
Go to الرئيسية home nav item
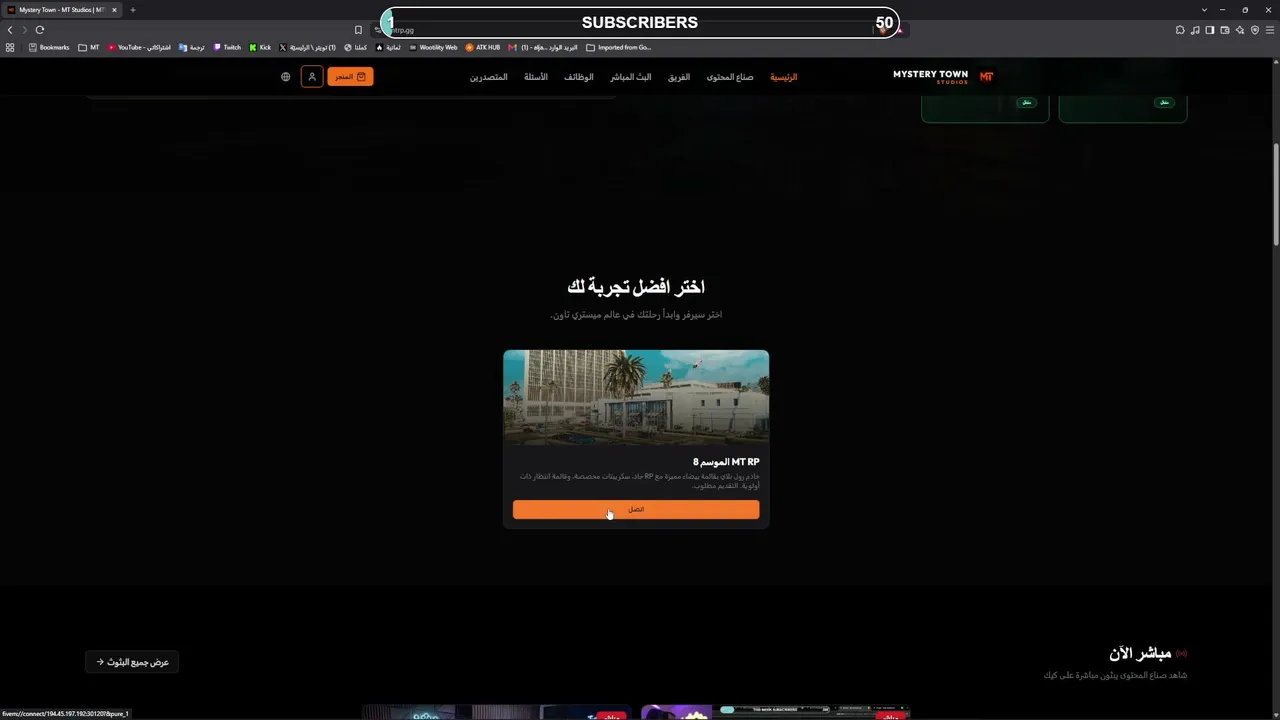coord(783,77)
